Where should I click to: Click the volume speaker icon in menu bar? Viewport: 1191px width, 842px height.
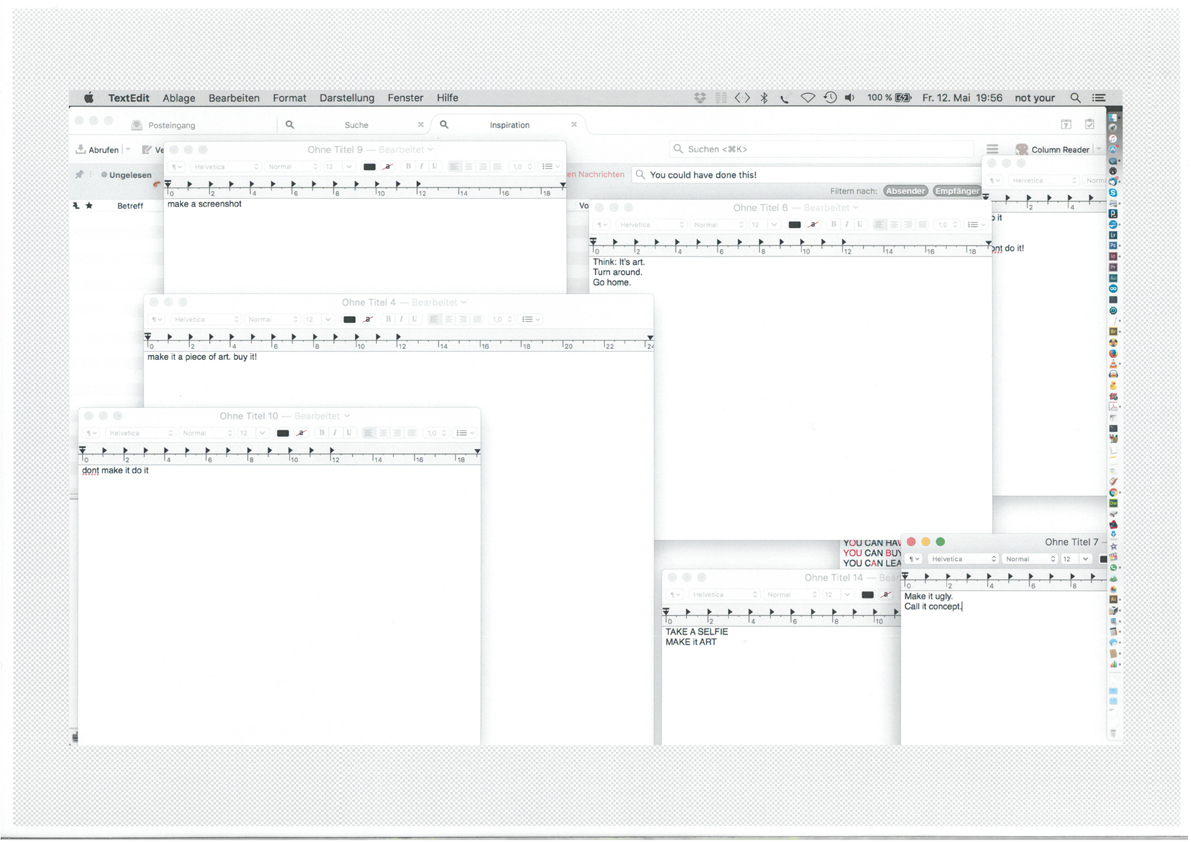point(850,98)
